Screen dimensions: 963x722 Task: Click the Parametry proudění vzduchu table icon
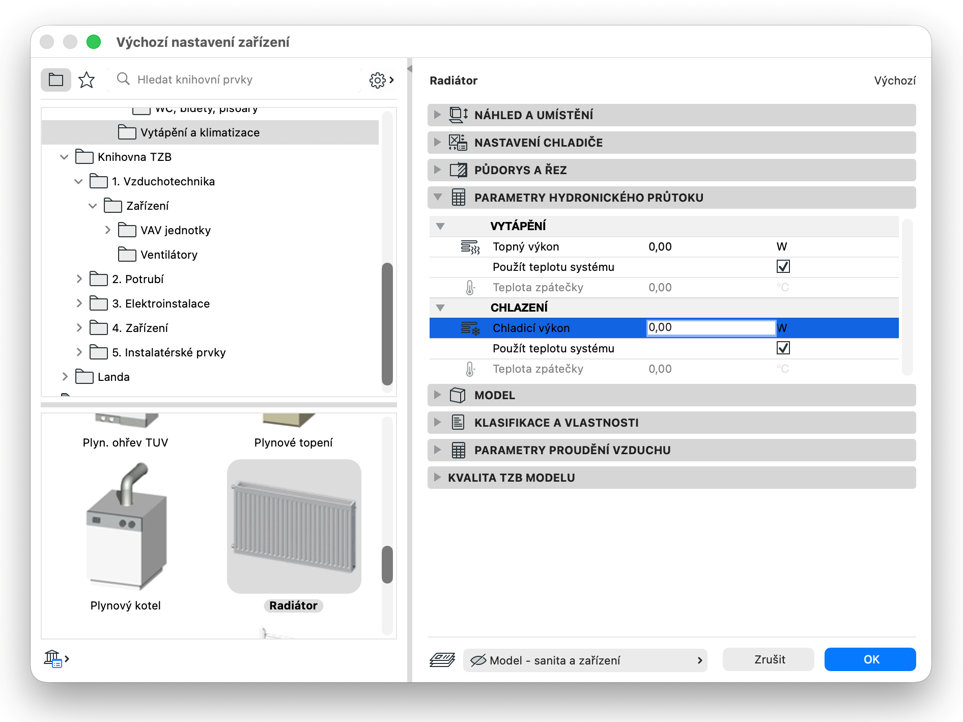coord(458,450)
